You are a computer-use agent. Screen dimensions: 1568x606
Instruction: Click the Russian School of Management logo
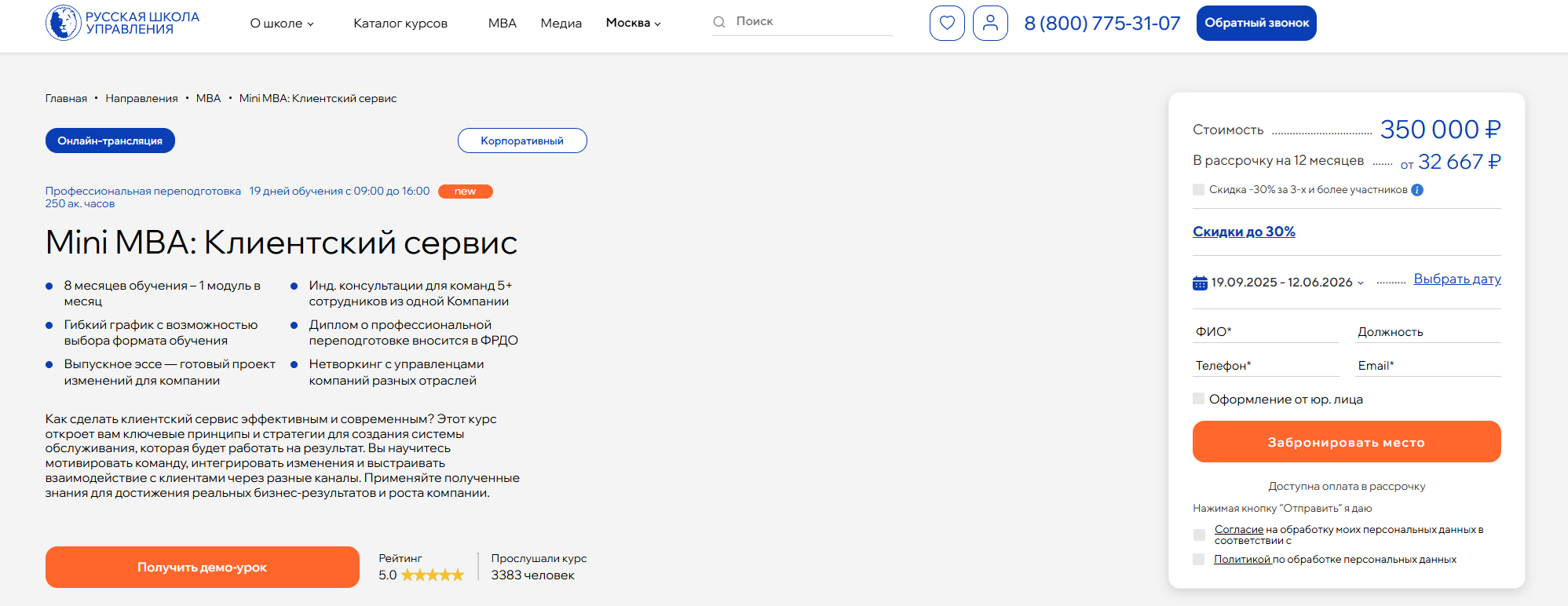122,23
